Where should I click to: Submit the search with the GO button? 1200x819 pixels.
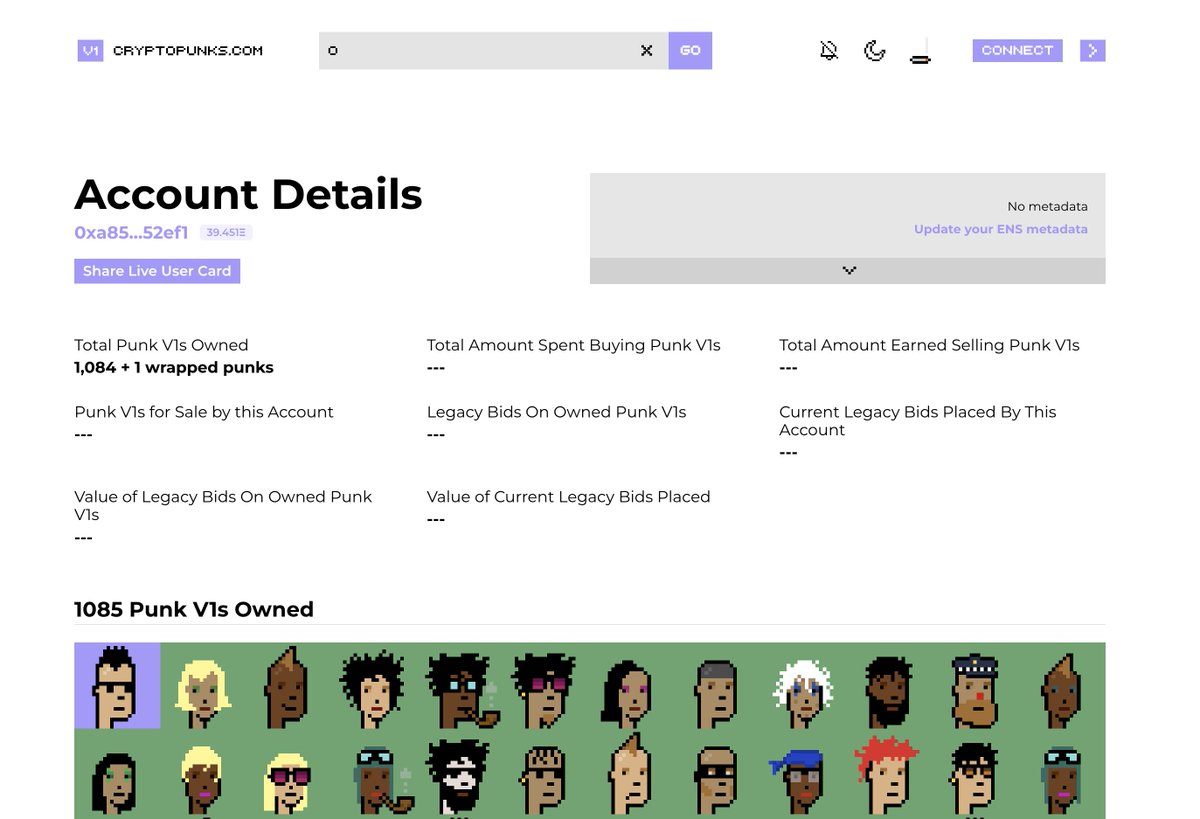(690, 51)
